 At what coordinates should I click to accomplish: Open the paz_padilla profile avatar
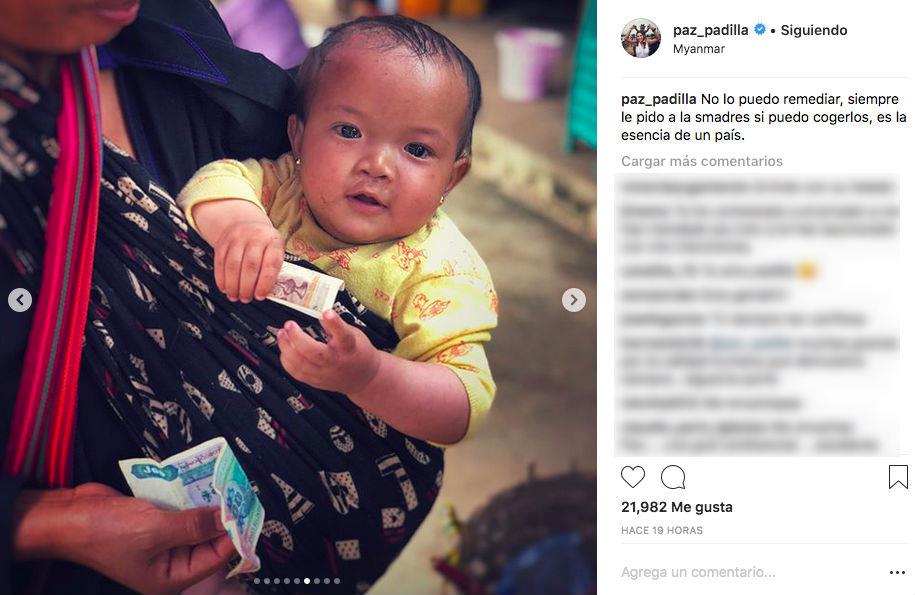click(641, 38)
